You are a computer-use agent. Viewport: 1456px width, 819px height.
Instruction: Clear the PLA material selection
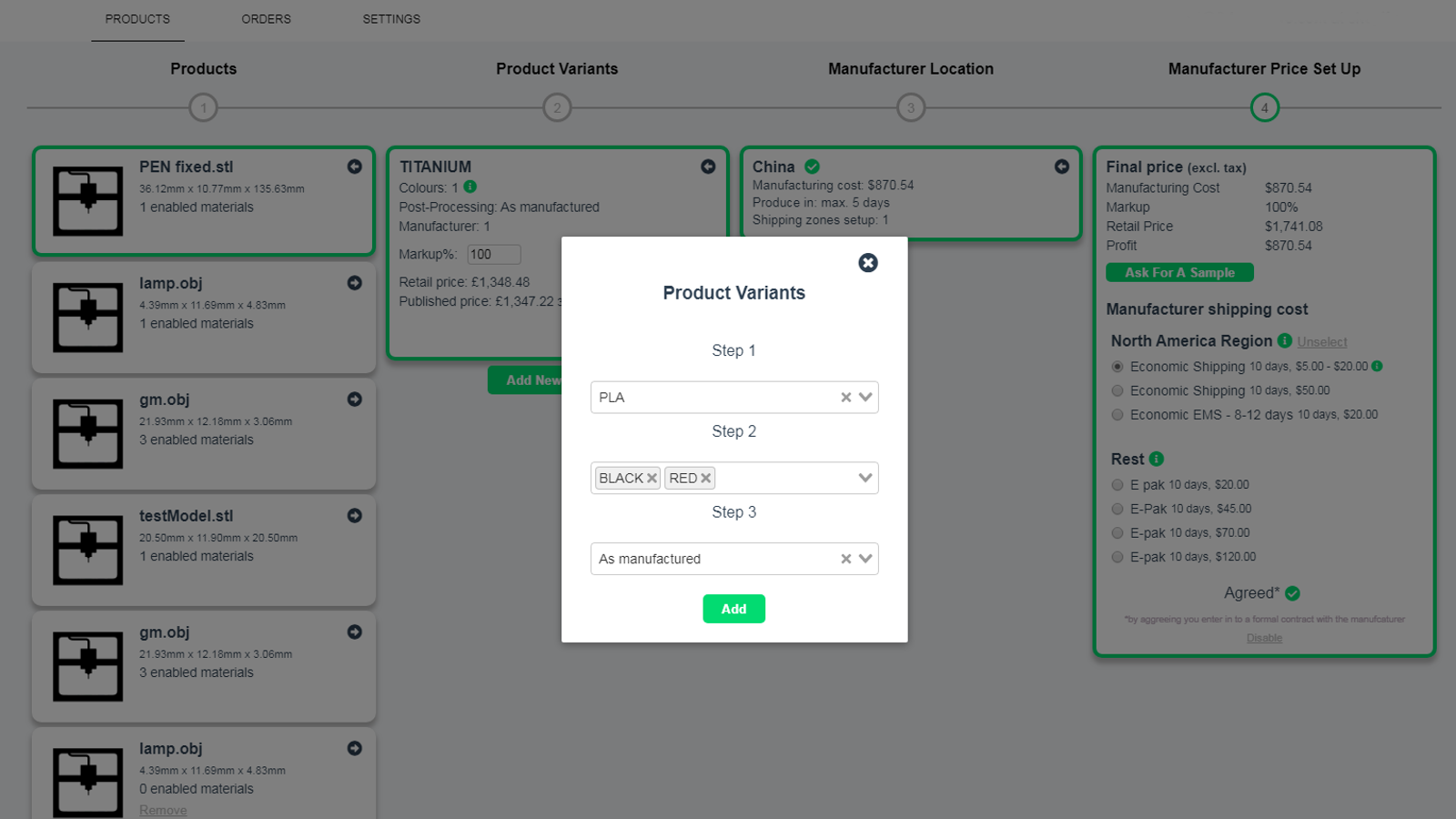[846, 398]
